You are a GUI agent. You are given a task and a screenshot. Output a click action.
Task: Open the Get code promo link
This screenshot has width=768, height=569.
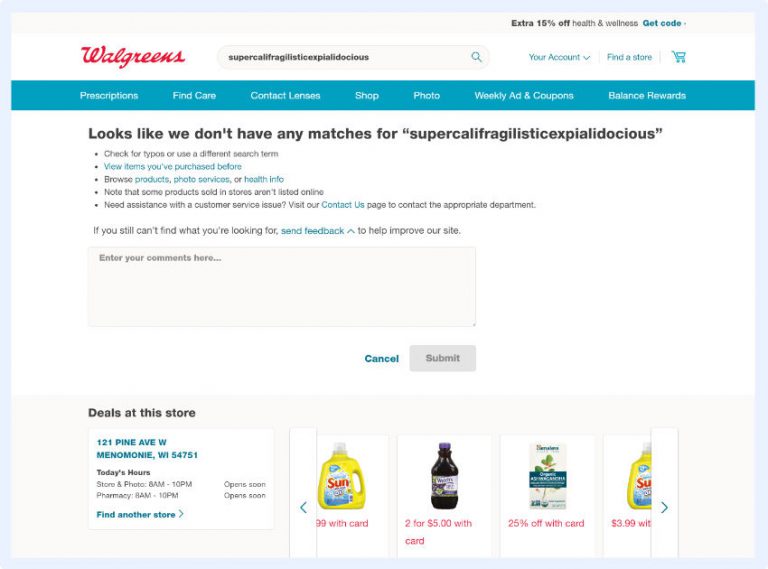click(x=662, y=23)
